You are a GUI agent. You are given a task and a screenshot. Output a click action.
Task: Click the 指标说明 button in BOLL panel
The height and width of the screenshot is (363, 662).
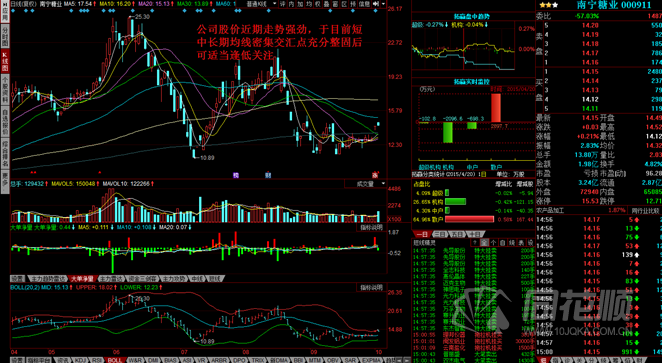[371, 287]
